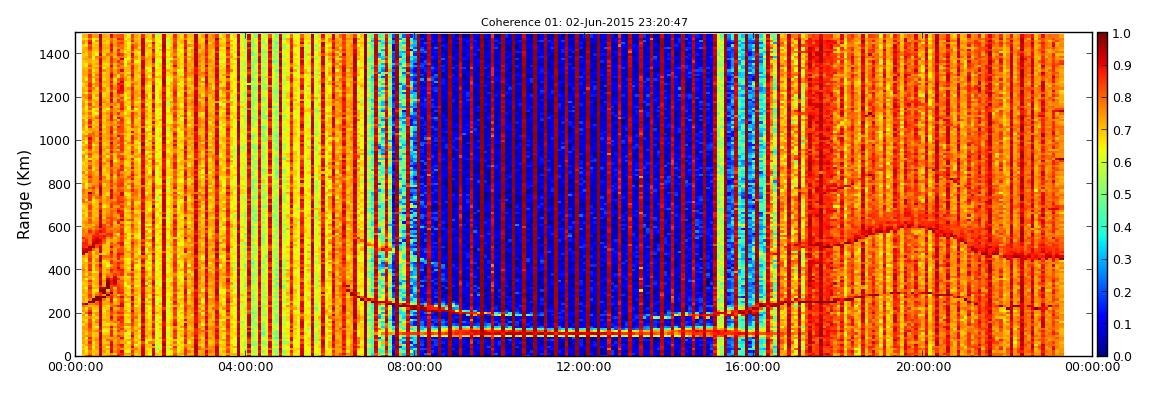This screenshot has height=407, width=1150.
Task: Click the green middle of the colorbar
Action: 1102,194
